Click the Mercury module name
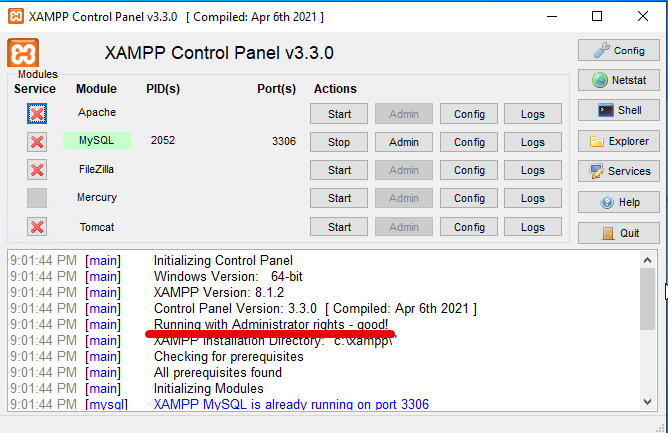 (x=97, y=197)
